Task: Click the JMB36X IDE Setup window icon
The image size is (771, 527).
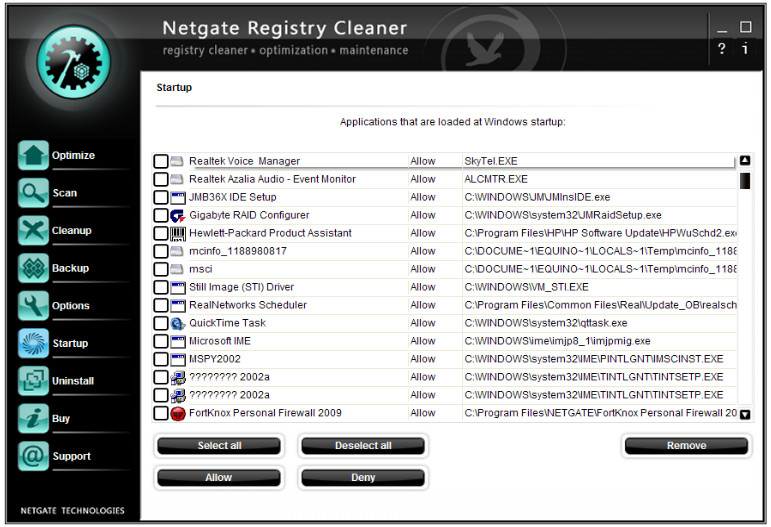Action: coord(178,198)
